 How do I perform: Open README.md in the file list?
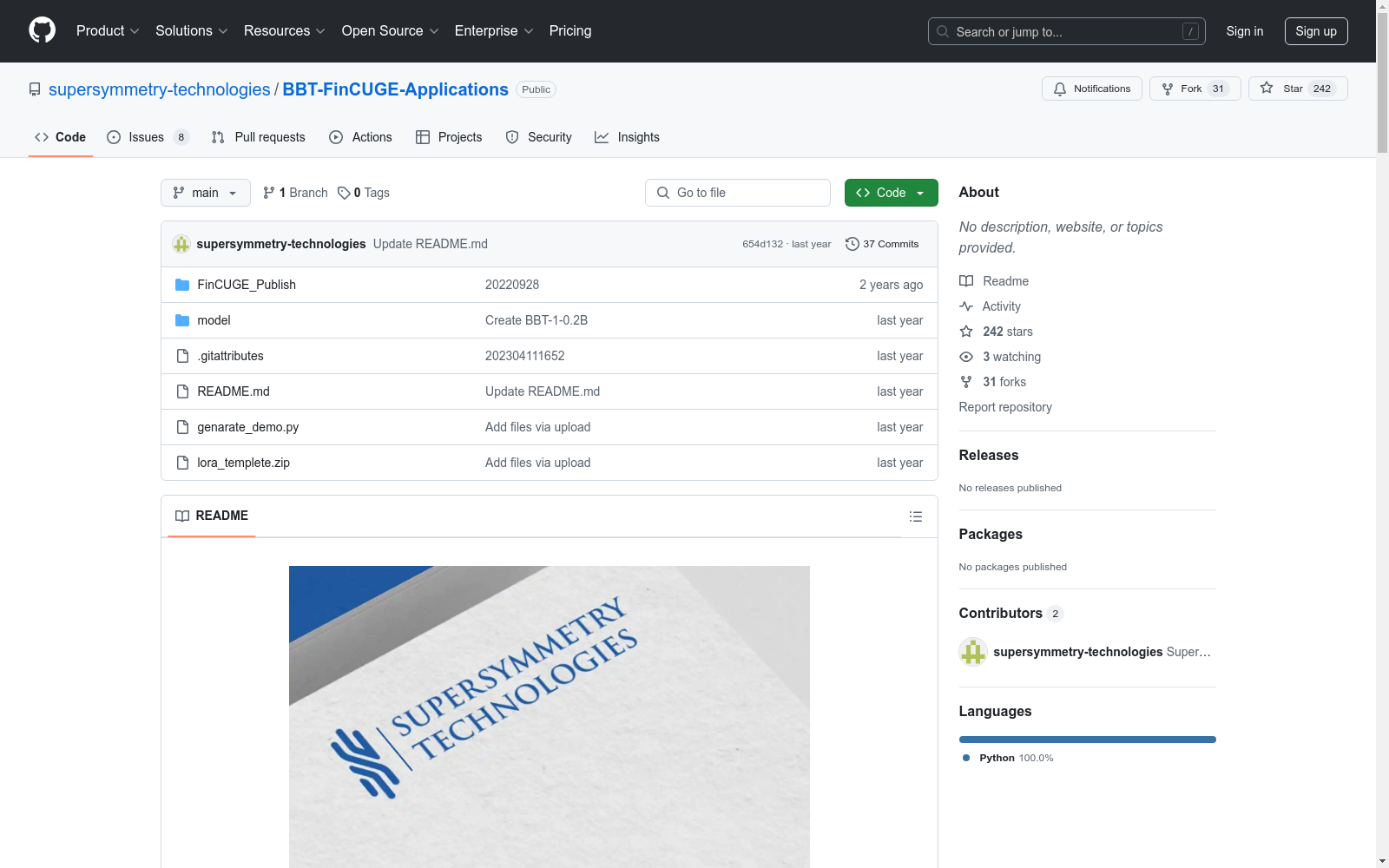pos(234,391)
